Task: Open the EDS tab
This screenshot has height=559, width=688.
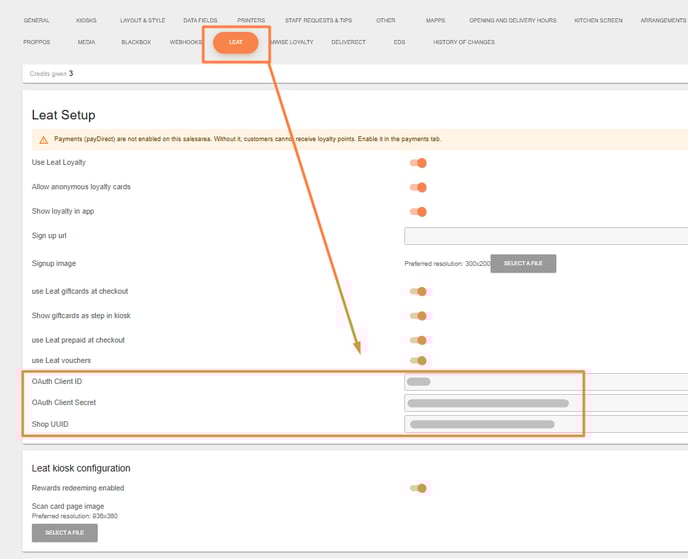Action: 399,42
